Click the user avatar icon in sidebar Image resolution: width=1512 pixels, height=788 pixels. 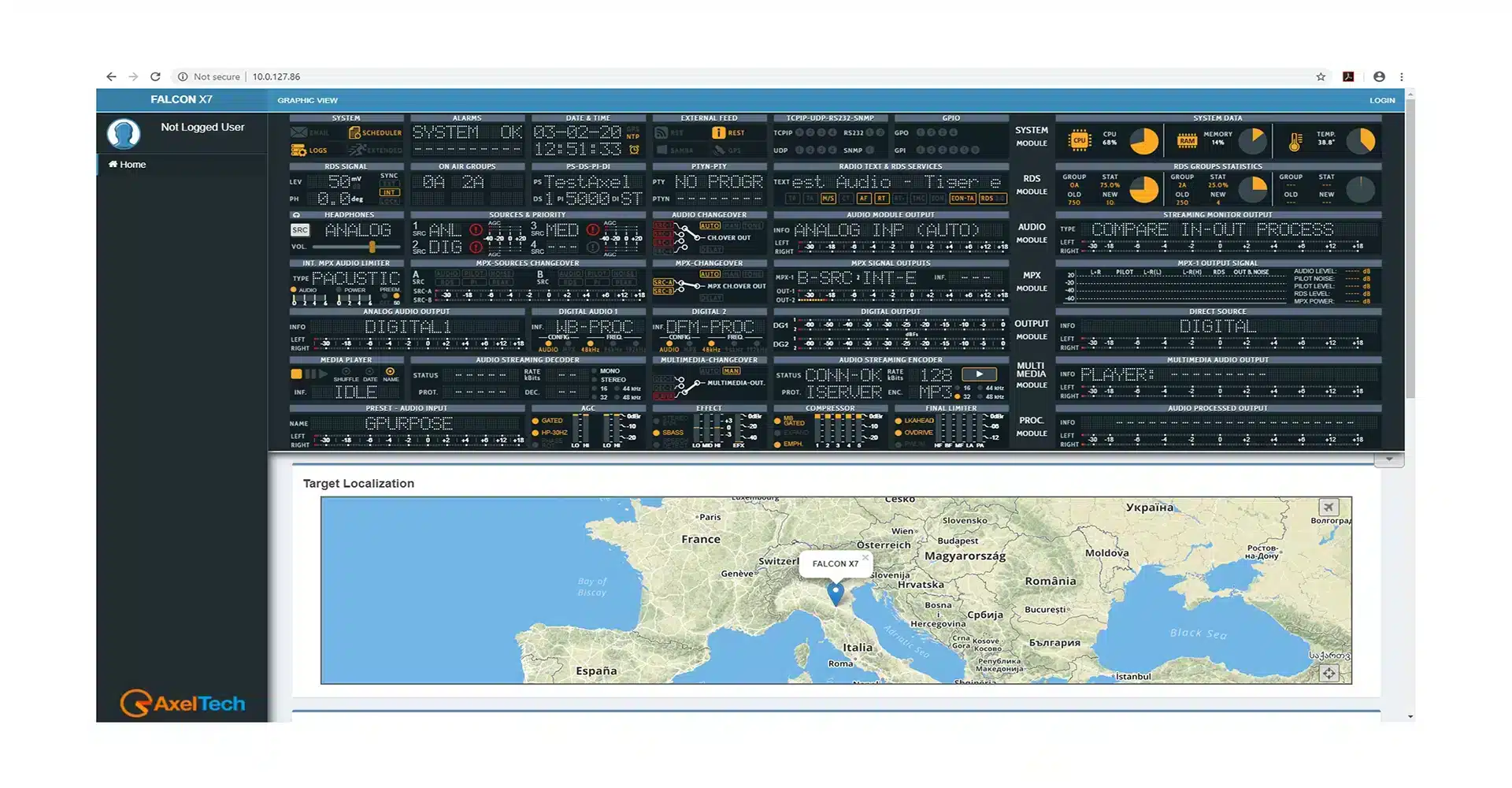[124, 134]
